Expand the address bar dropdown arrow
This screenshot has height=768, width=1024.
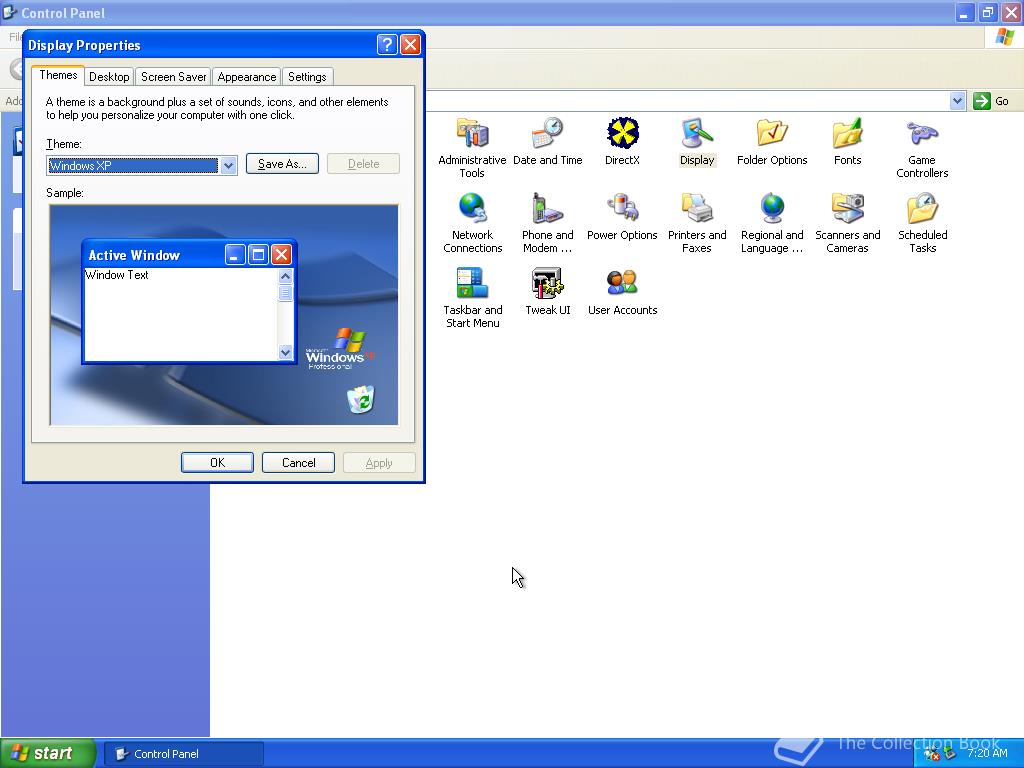click(957, 101)
